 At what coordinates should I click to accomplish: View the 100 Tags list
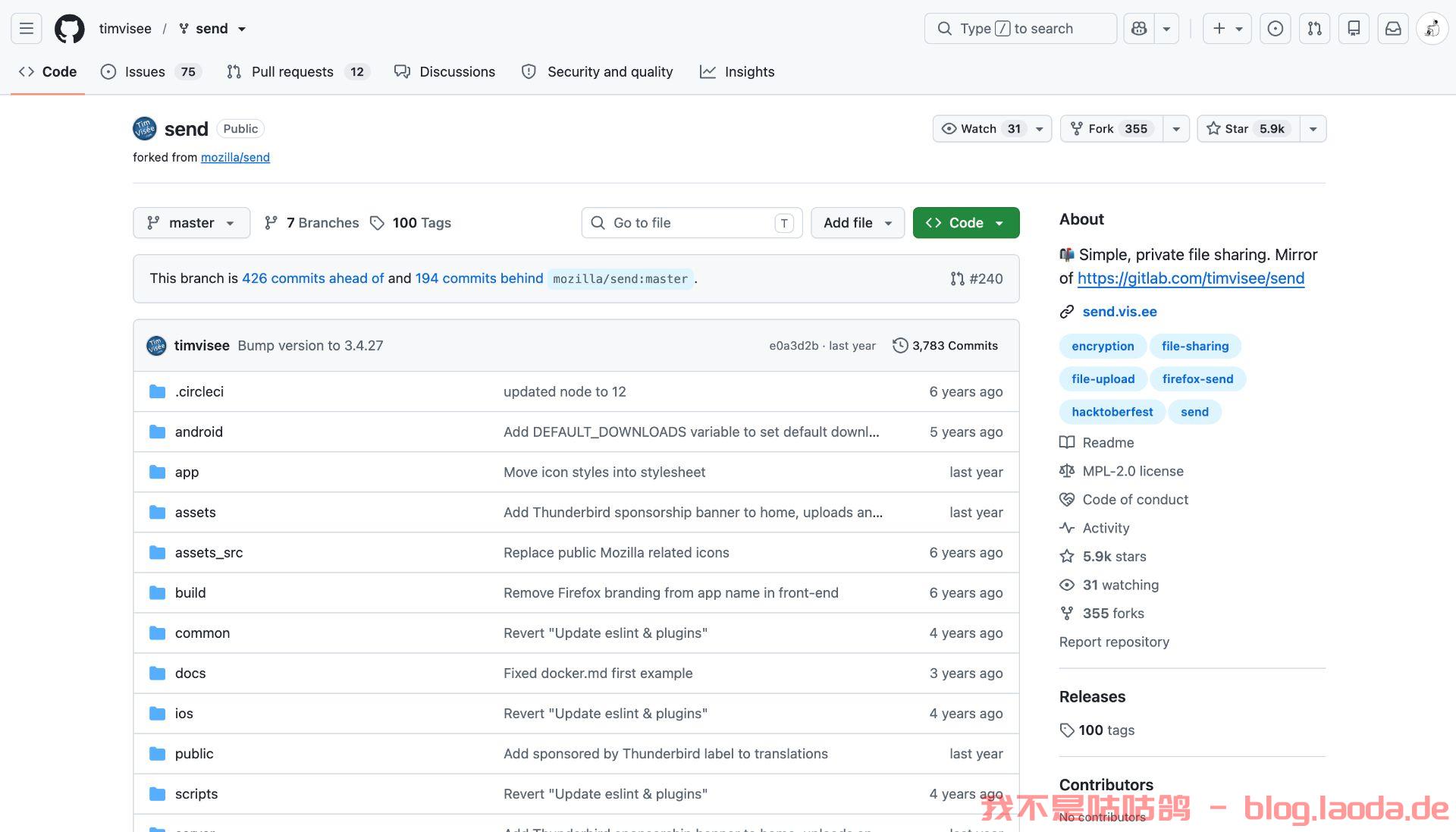410,223
